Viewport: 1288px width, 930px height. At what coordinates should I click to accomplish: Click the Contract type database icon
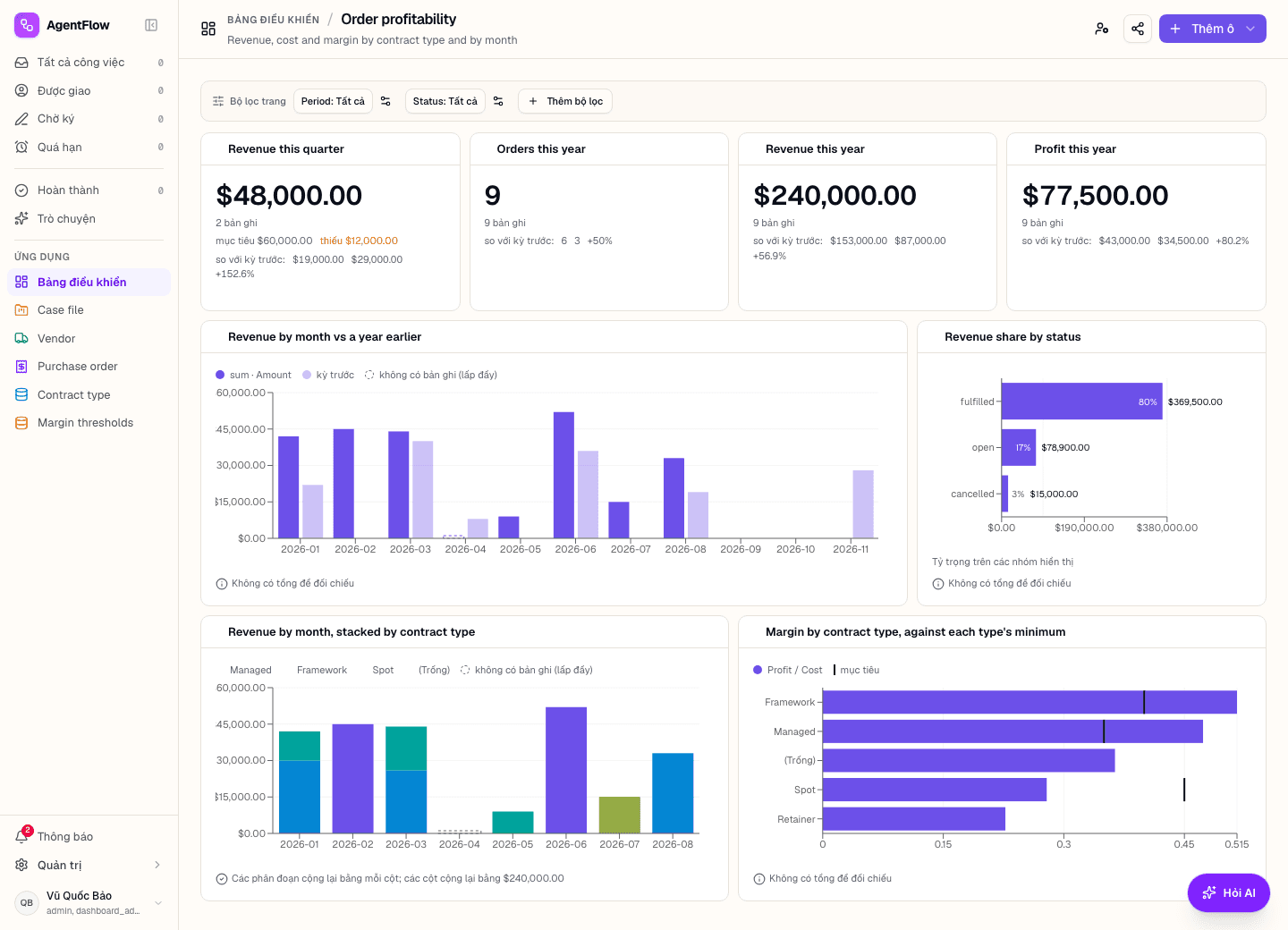[x=21, y=394]
